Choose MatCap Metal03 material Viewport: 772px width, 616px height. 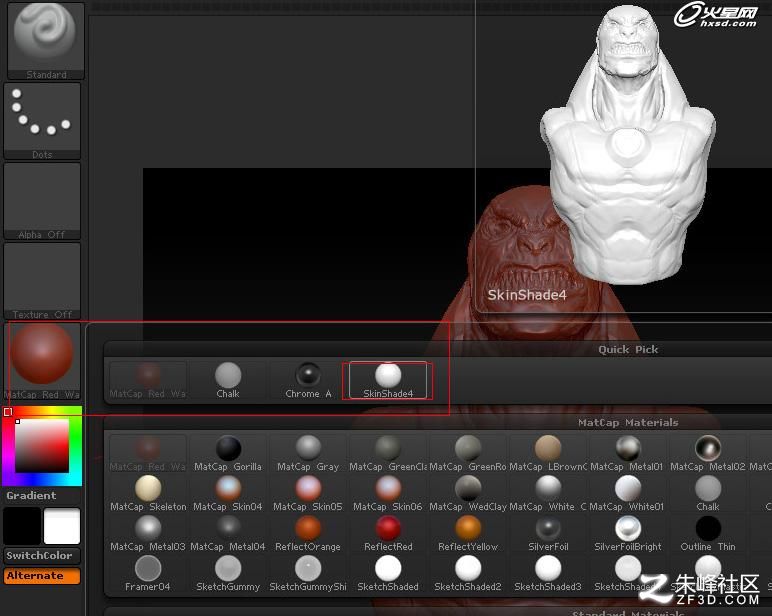click(x=148, y=533)
